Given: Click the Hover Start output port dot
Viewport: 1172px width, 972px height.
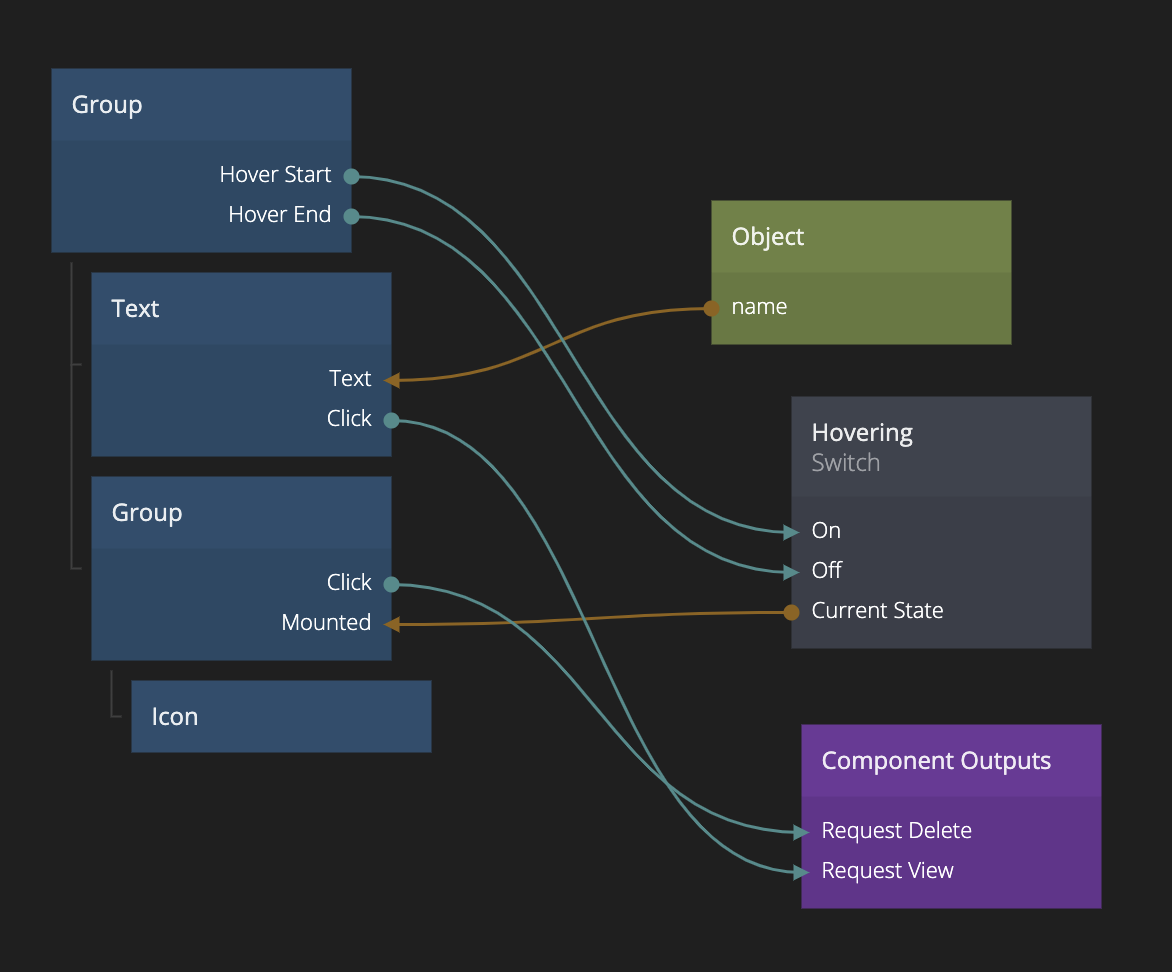Looking at the screenshot, I should pyautogui.click(x=351, y=176).
